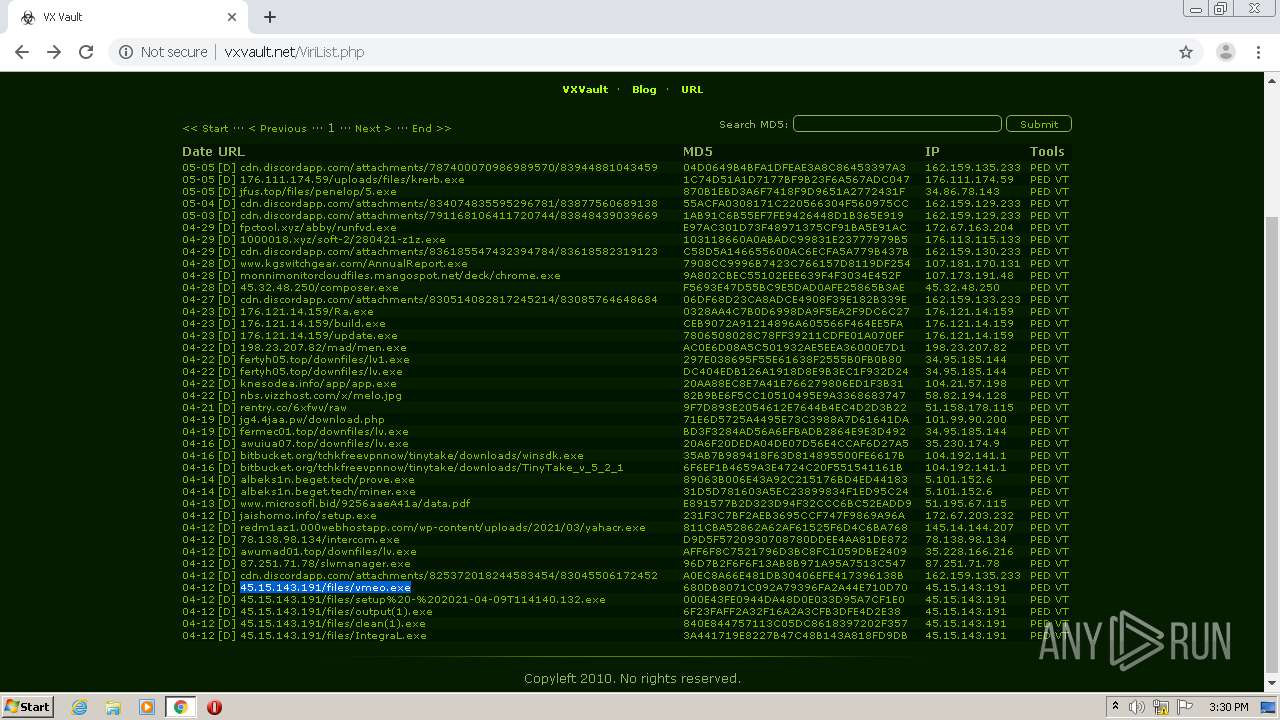Click PED in the rentry.co row

tap(1040, 407)
